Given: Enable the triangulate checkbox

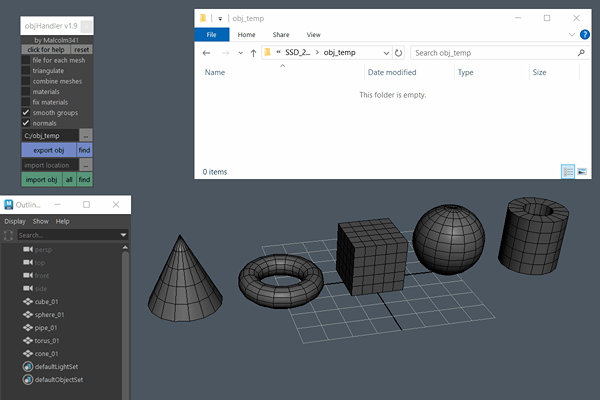Looking at the screenshot, I should point(26,71).
